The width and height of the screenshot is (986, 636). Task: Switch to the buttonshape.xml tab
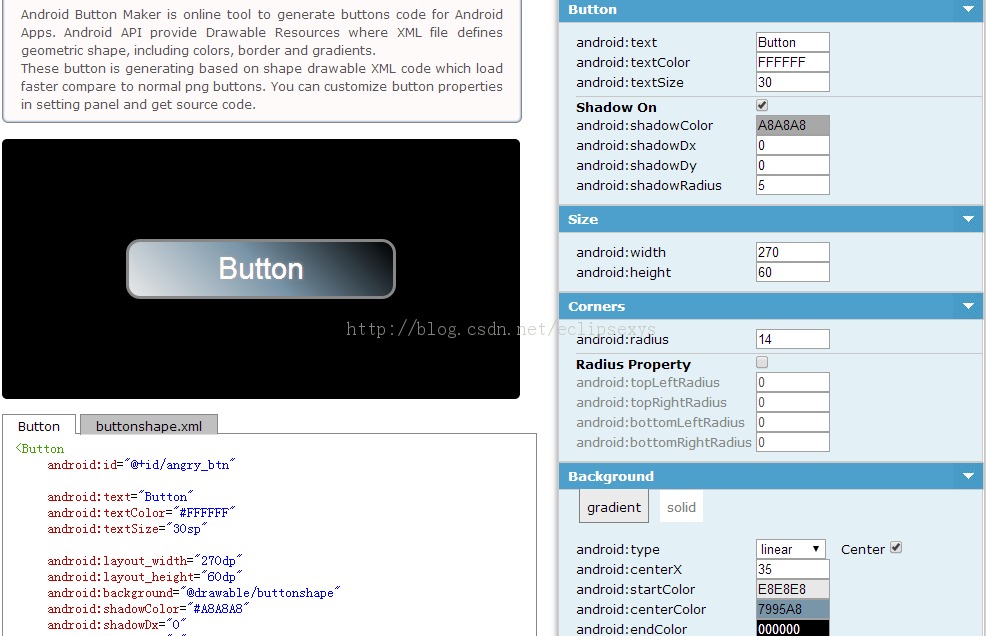(x=149, y=426)
